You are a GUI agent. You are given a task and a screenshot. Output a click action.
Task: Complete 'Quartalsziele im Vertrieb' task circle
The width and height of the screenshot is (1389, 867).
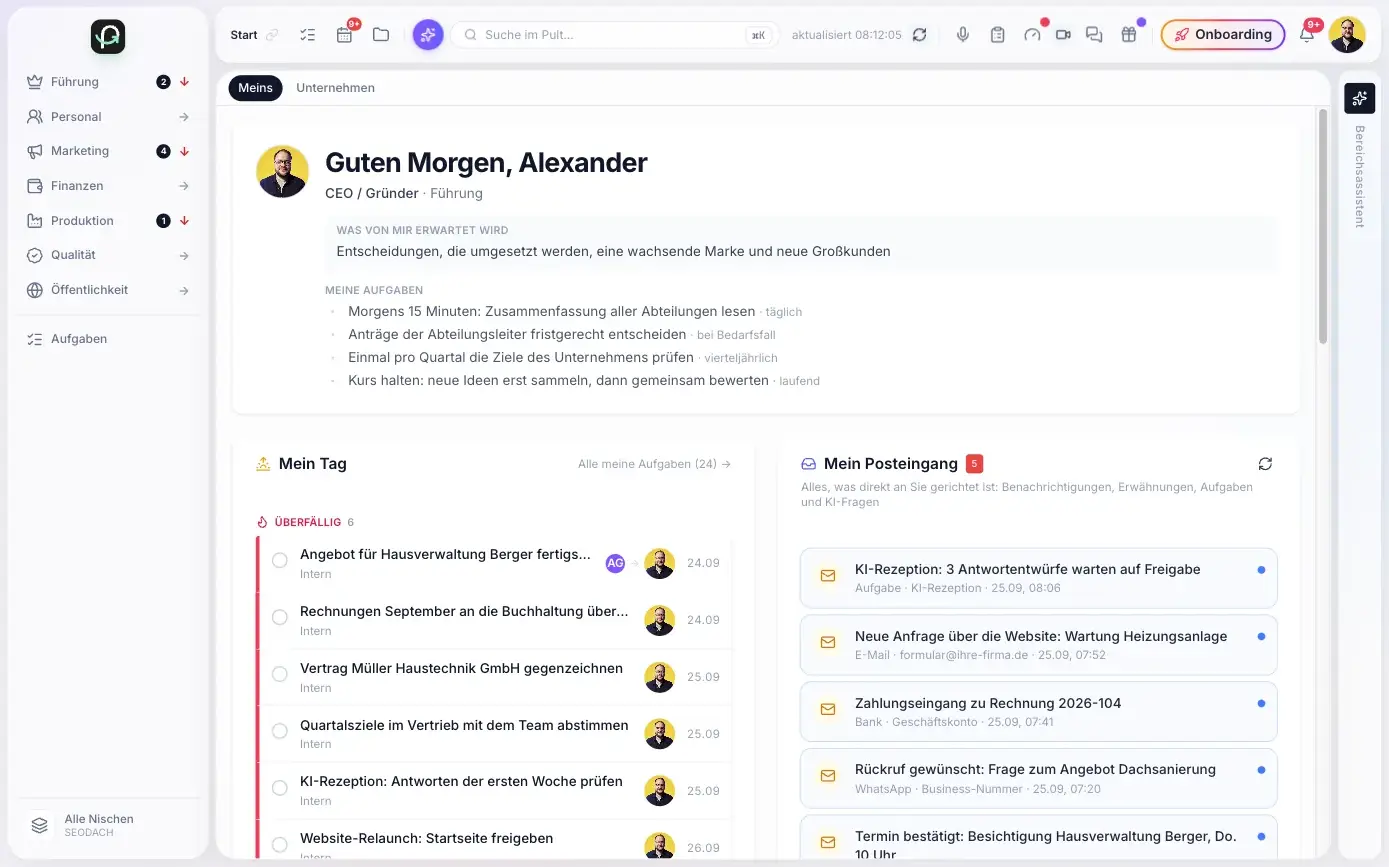(280, 731)
